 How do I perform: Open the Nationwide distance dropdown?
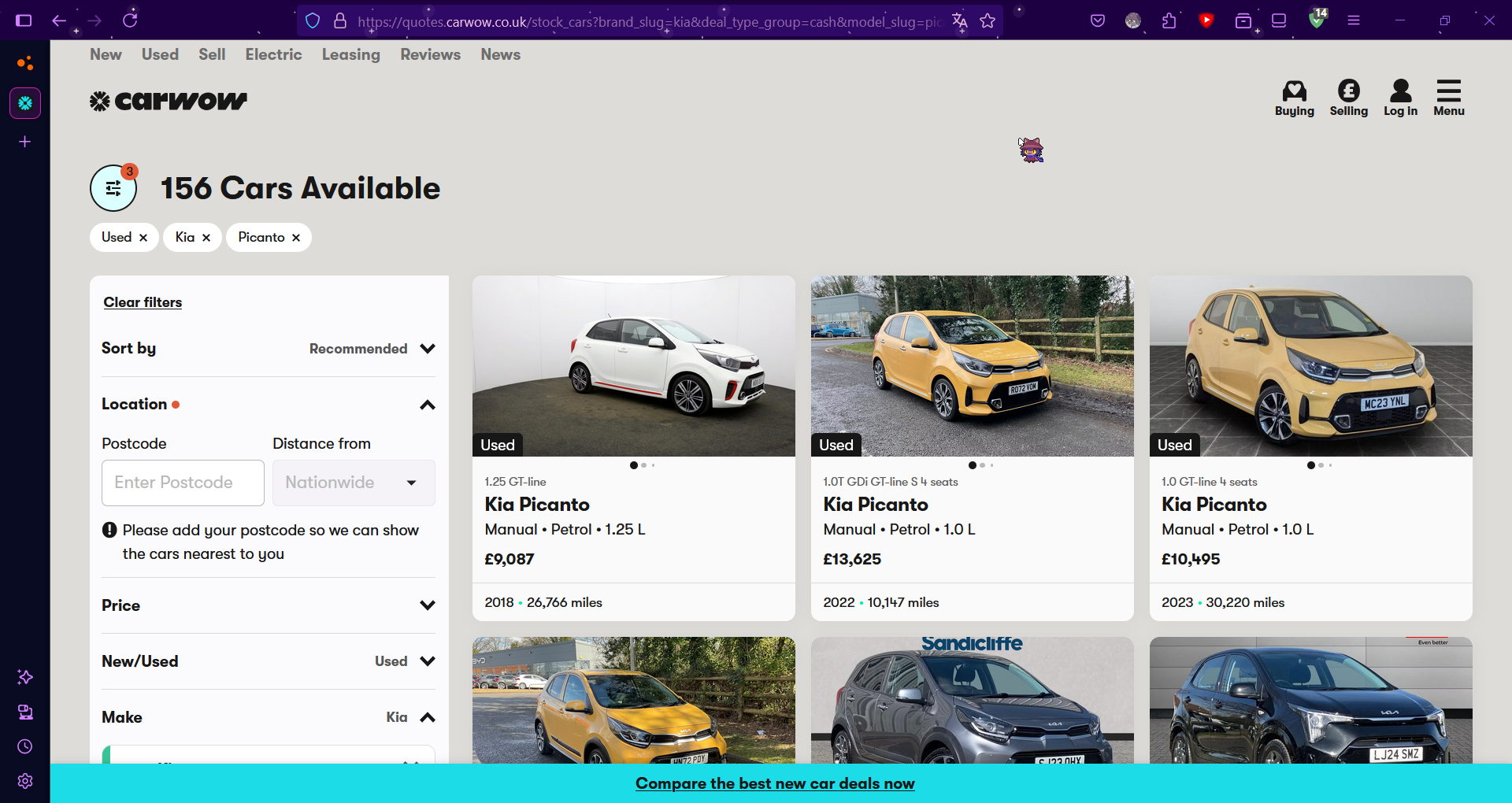click(x=354, y=483)
